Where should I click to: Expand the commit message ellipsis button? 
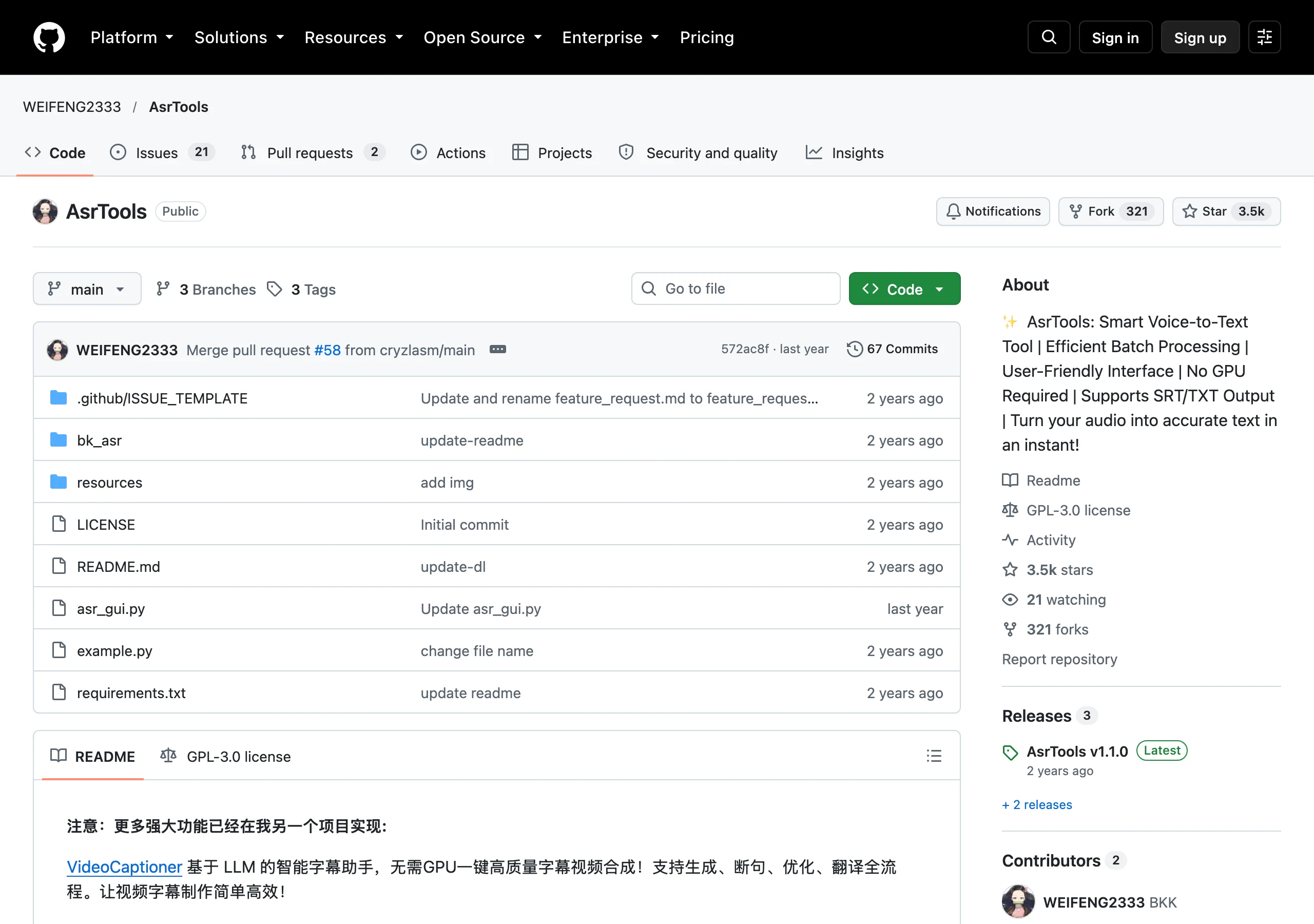(497, 349)
